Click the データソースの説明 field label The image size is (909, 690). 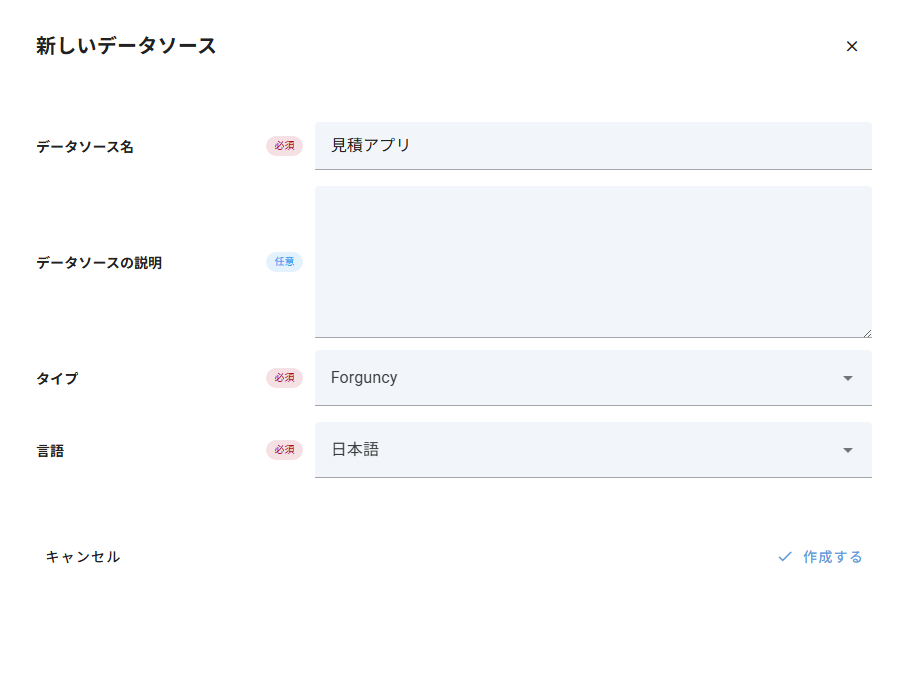click(99, 263)
